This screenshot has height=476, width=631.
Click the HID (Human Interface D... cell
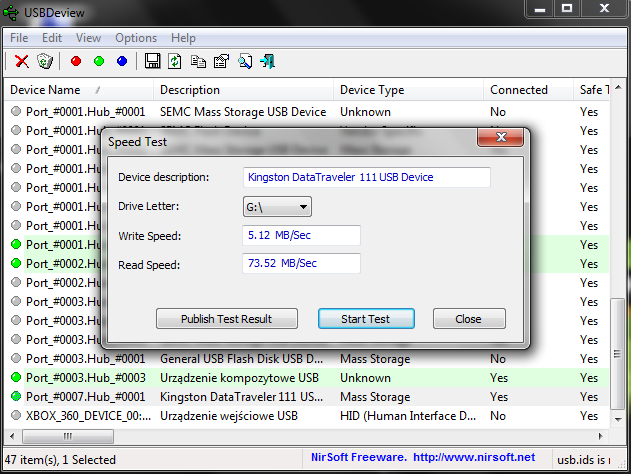click(x=408, y=416)
